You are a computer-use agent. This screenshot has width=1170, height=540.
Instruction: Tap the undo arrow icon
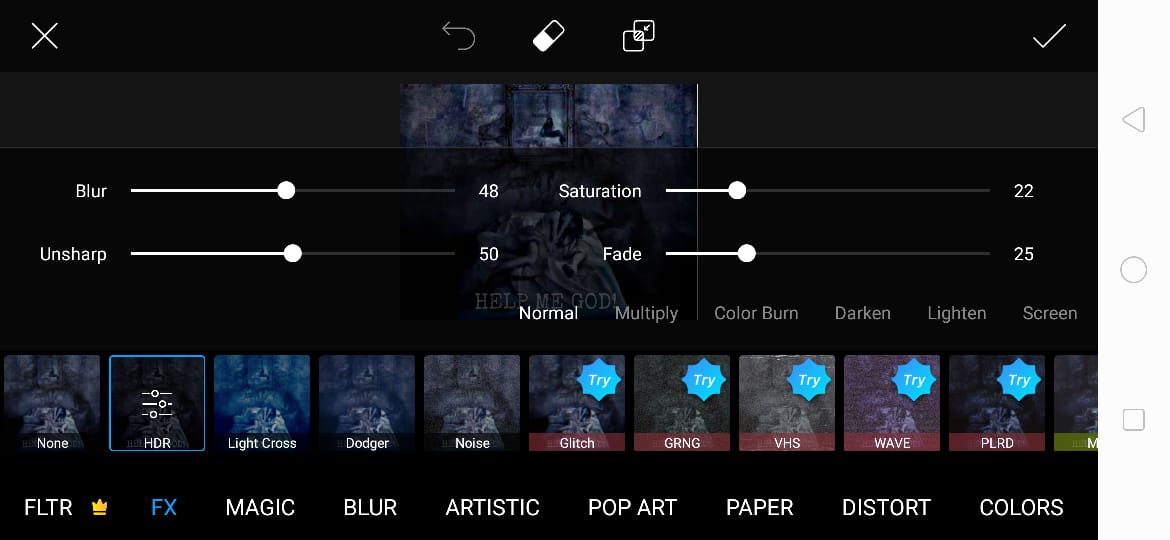[x=458, y=36]
